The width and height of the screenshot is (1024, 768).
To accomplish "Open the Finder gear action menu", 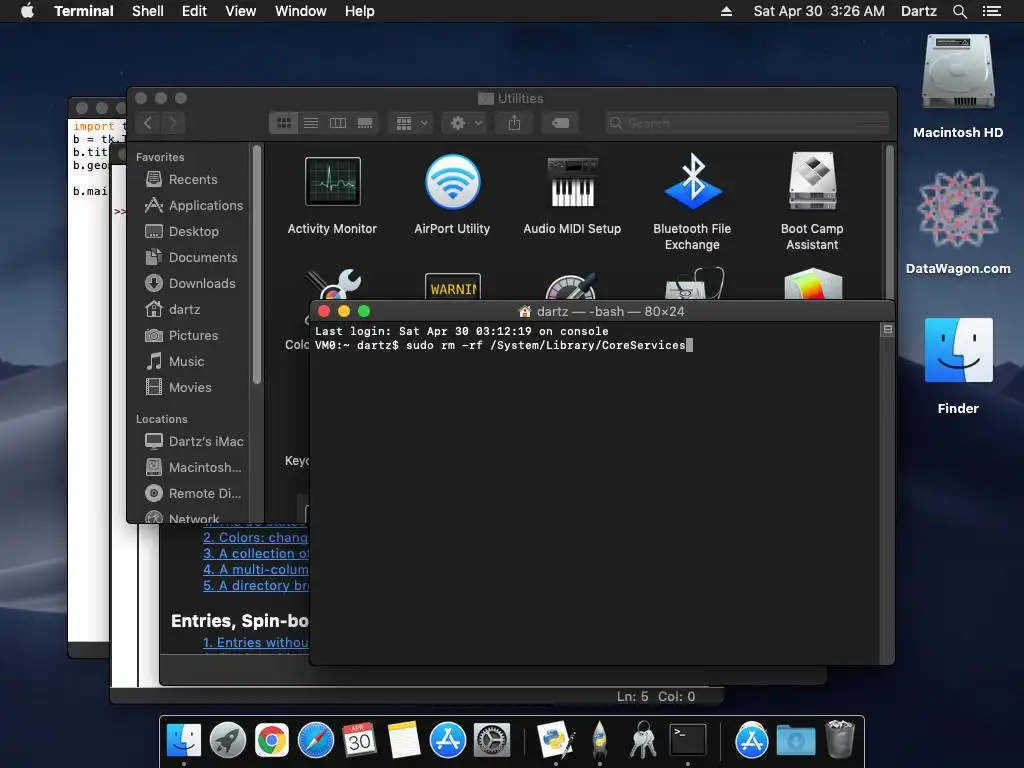I will tap(465, 123).
